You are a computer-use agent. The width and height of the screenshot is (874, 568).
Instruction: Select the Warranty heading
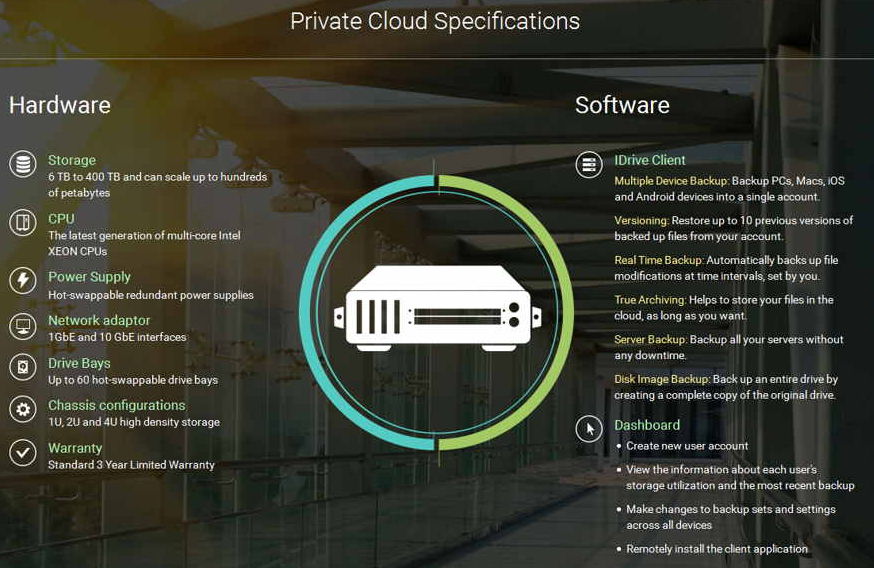(75, 448)
